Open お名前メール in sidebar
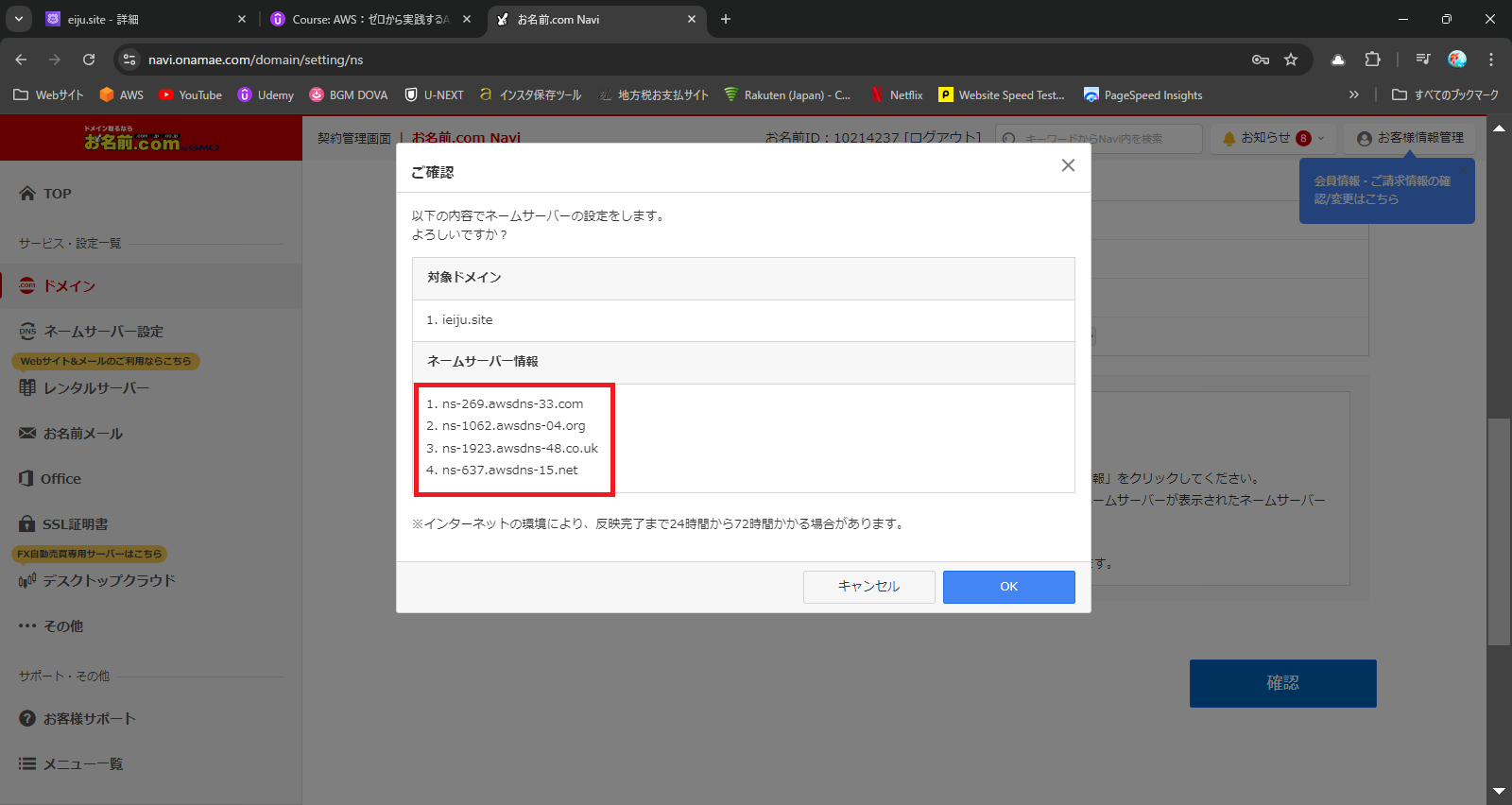 point(71,434)
